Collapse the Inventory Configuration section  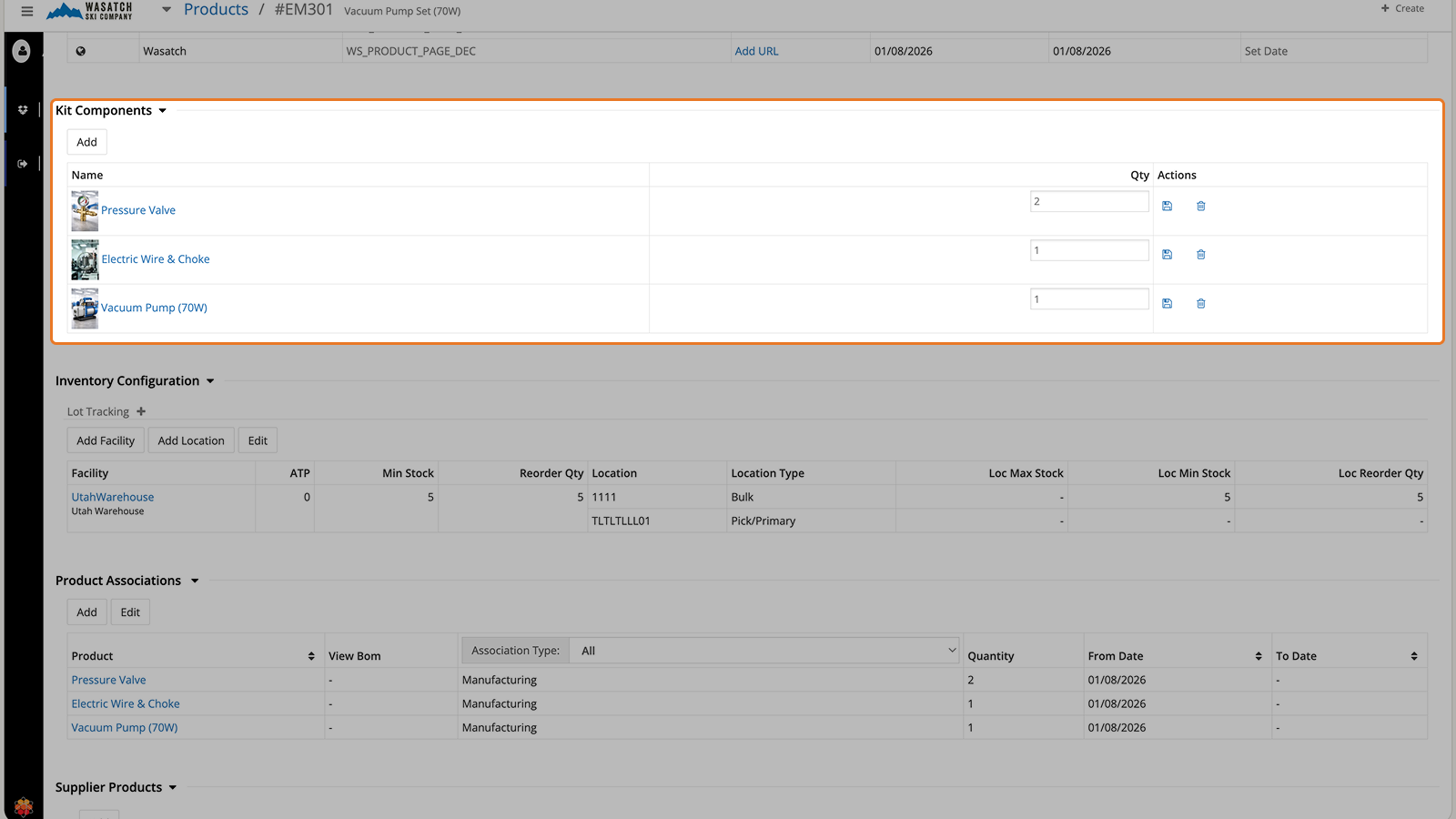pyautogui.click(x=210, y=380)
